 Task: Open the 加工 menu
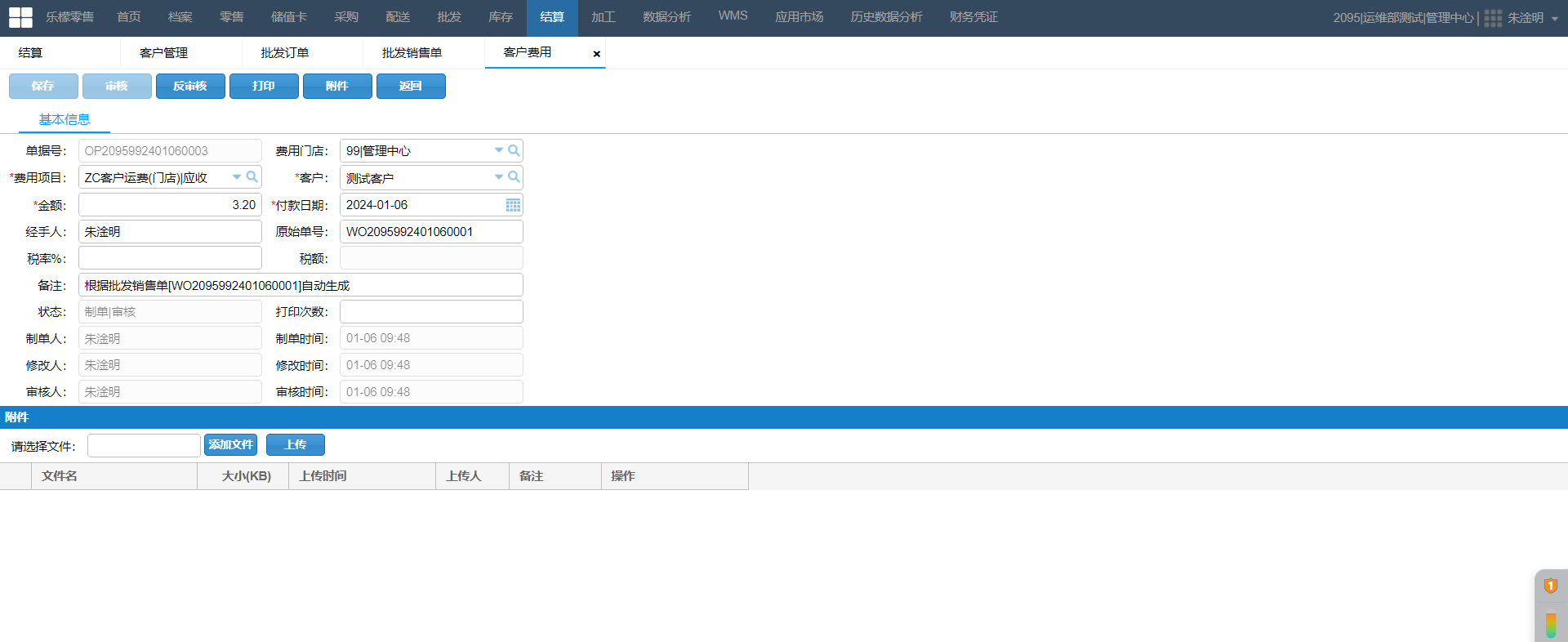pyautogui.click(x=604, y=17)
